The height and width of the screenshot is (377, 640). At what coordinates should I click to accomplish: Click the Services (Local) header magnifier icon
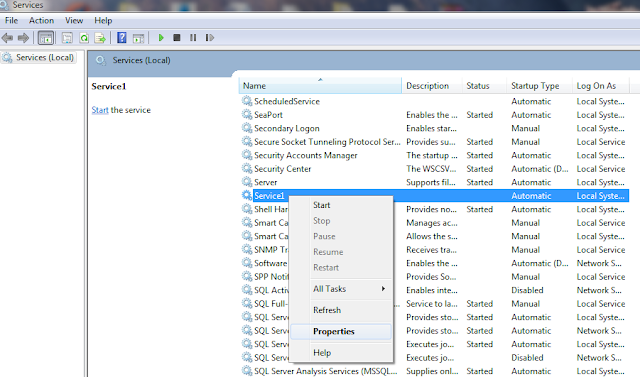(101, 61)
